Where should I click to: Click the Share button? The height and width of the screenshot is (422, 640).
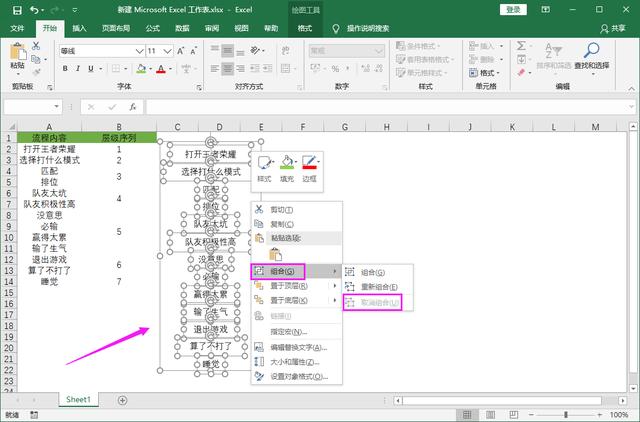[x=613, y=29]
